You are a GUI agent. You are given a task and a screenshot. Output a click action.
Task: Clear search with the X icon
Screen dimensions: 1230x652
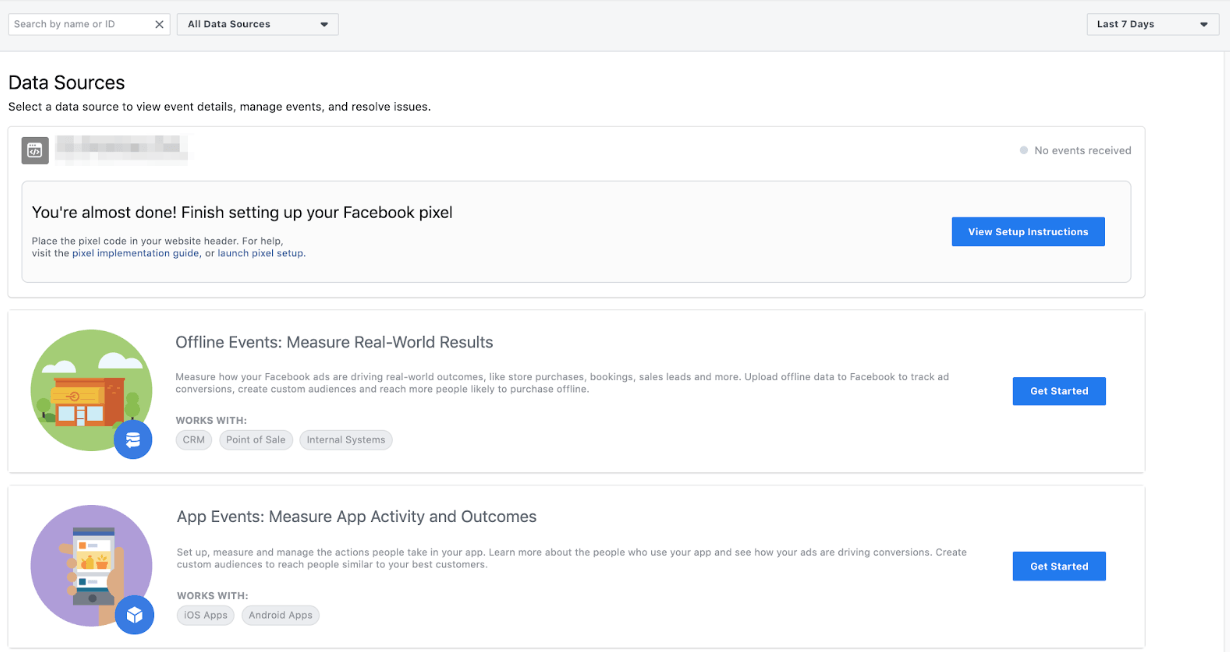(159, 24)
